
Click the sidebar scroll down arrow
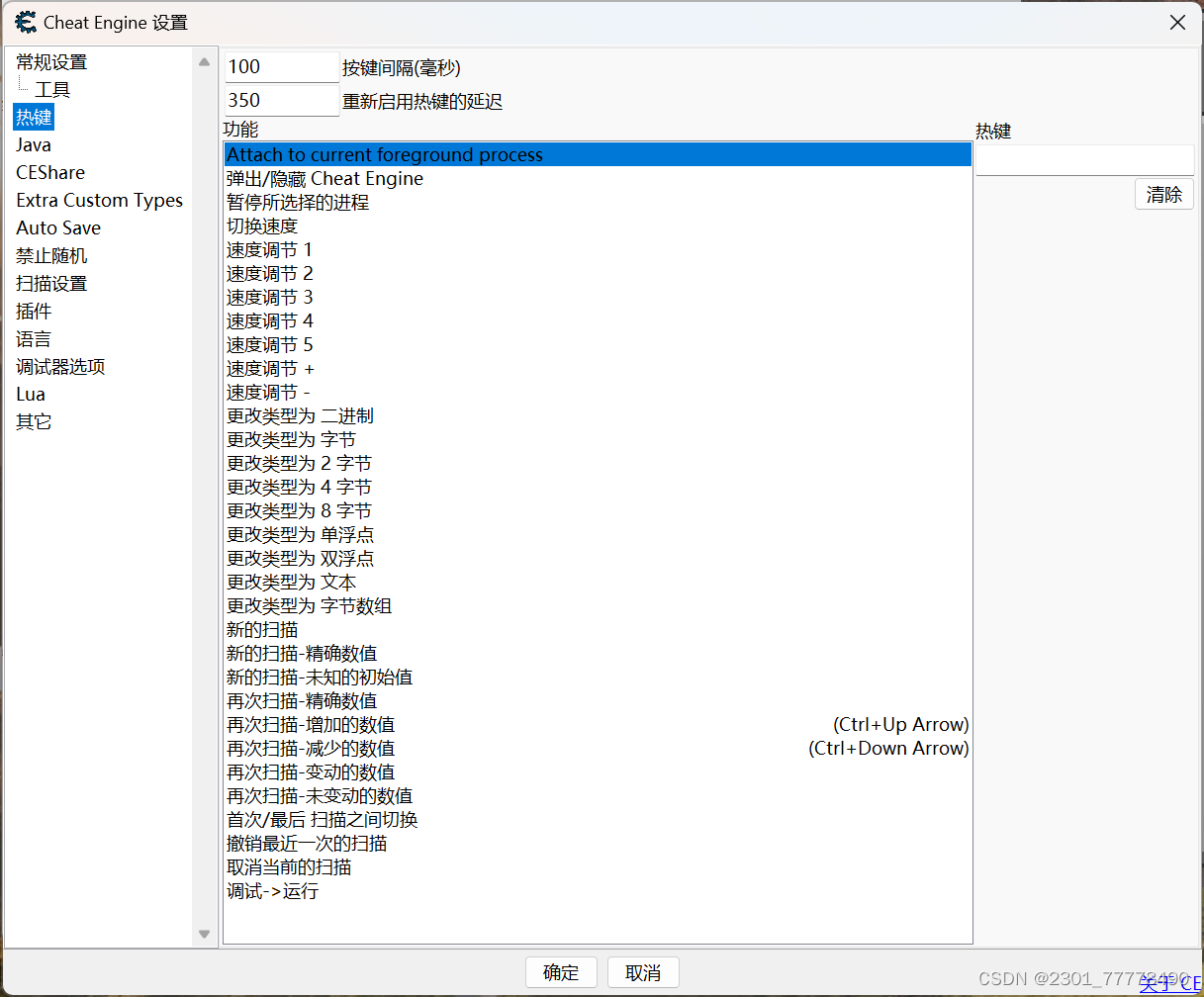point(204,934)
